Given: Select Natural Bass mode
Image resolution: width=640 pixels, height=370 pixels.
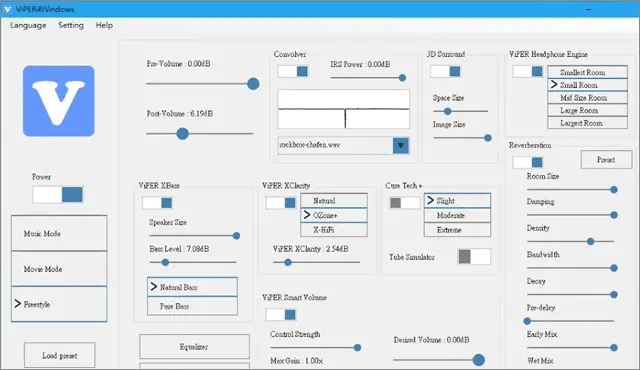Looking at the screenshot, I should [192, 287].
